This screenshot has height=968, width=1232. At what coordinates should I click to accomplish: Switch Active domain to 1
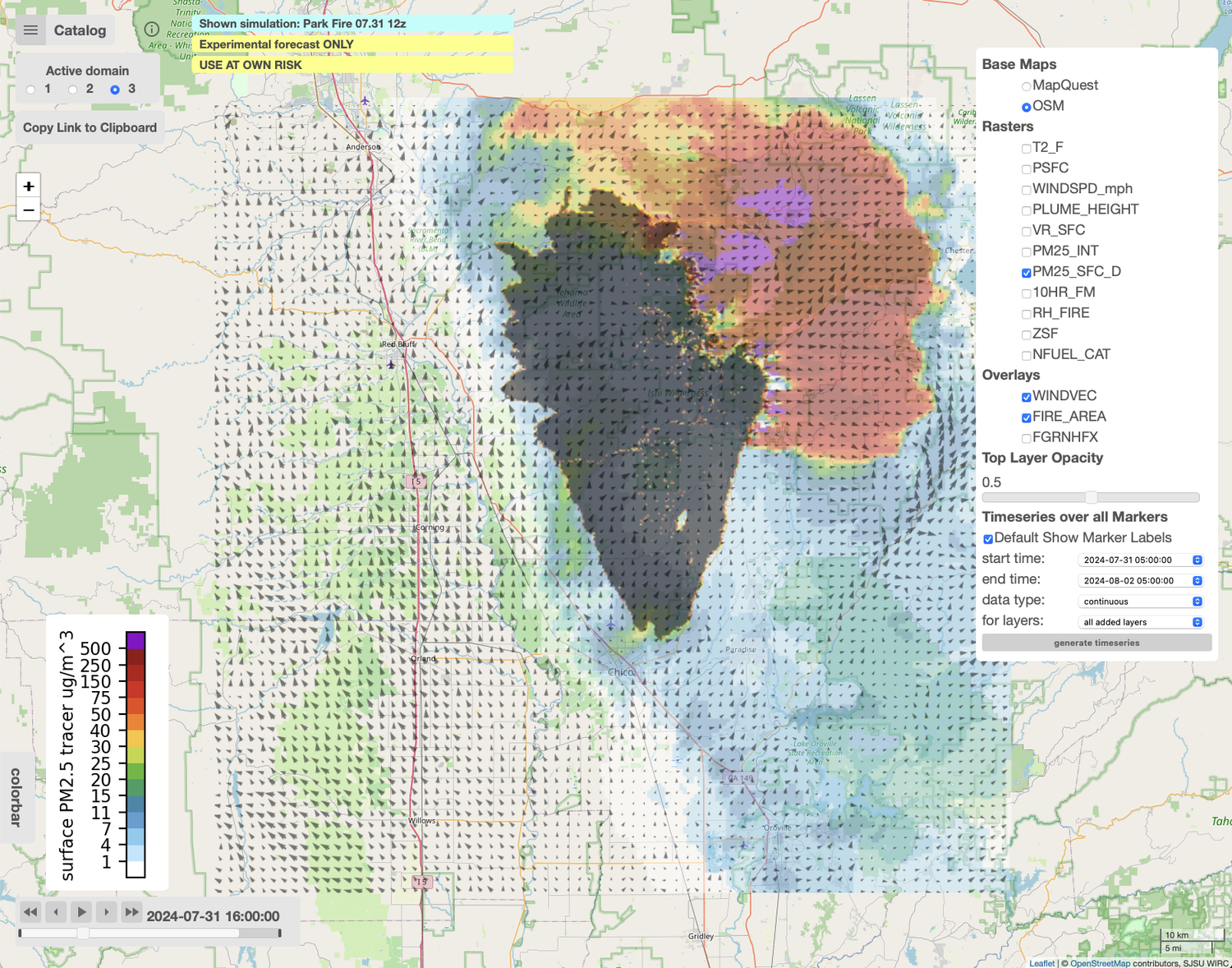tap(31, 90)
